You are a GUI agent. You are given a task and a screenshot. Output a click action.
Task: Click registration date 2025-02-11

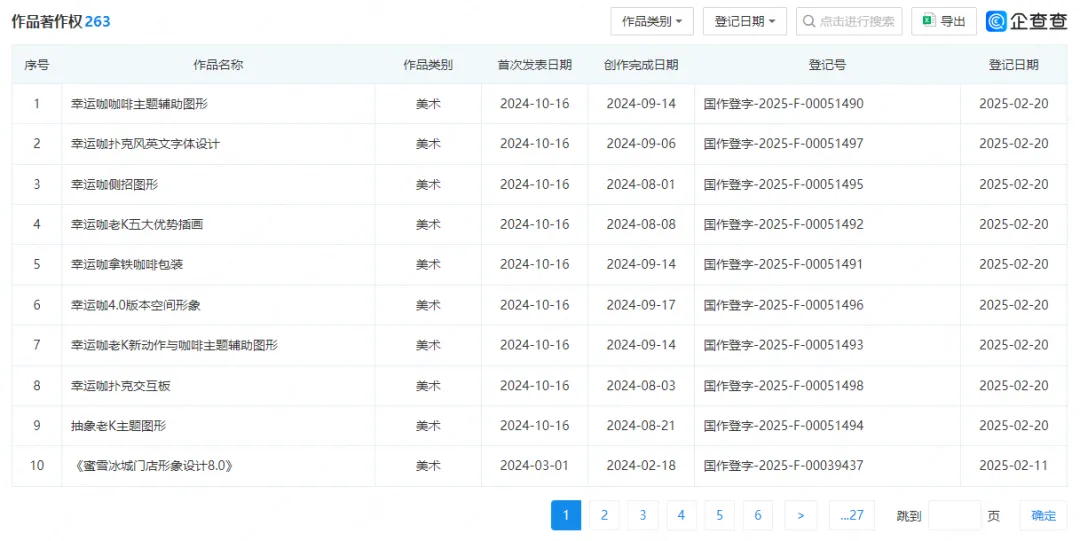[x=1014, y=465]
